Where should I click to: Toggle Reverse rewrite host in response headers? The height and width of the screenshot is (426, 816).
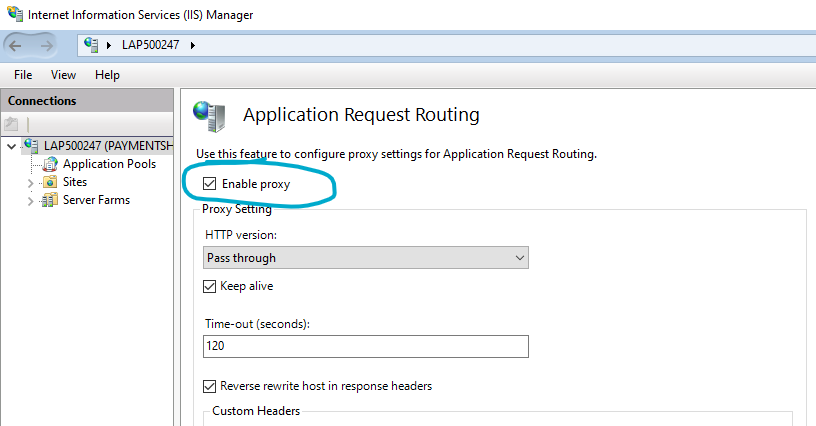pos(209,386)
